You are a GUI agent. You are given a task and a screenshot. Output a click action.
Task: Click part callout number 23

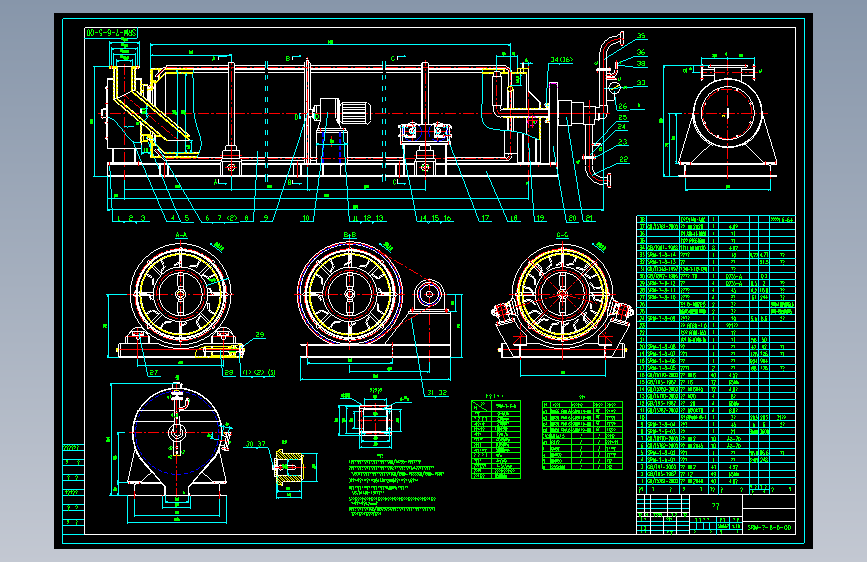pos(623,142)
